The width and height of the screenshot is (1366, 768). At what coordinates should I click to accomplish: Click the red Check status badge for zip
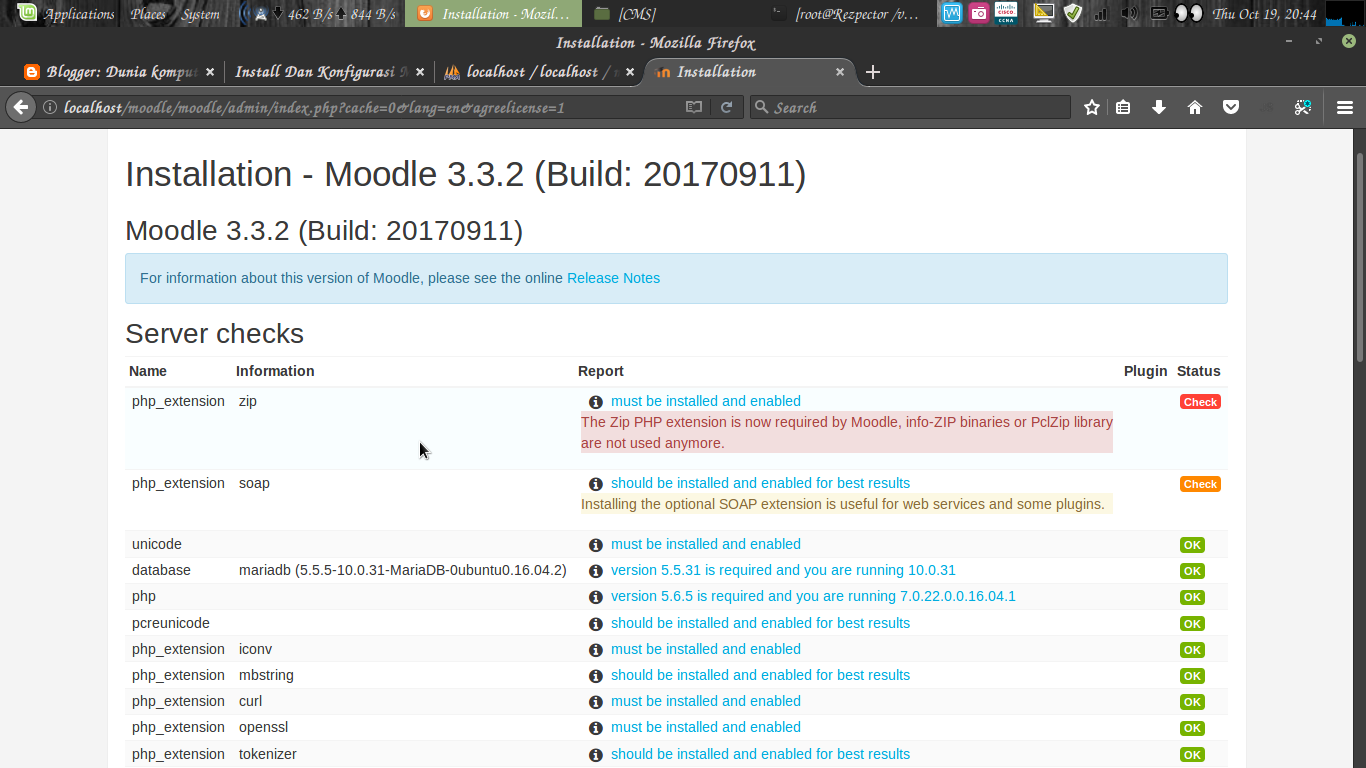point(1200,402)
